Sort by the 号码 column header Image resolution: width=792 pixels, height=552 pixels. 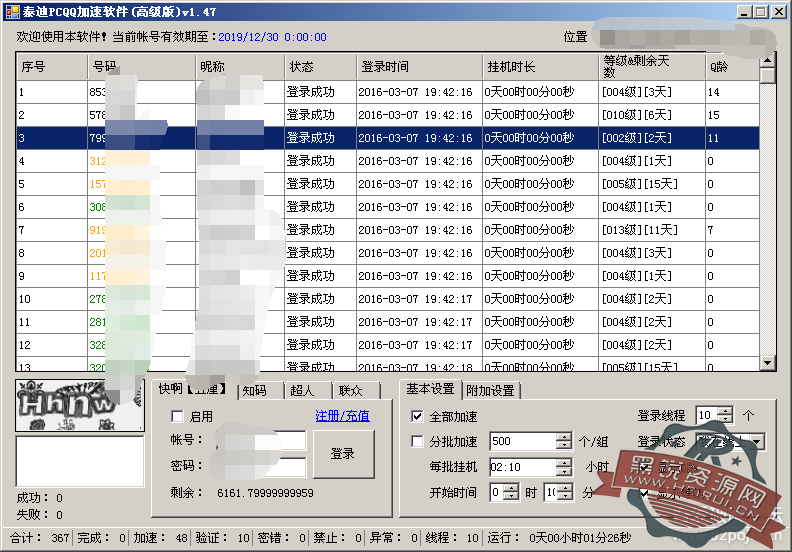[x=141, y=67]
